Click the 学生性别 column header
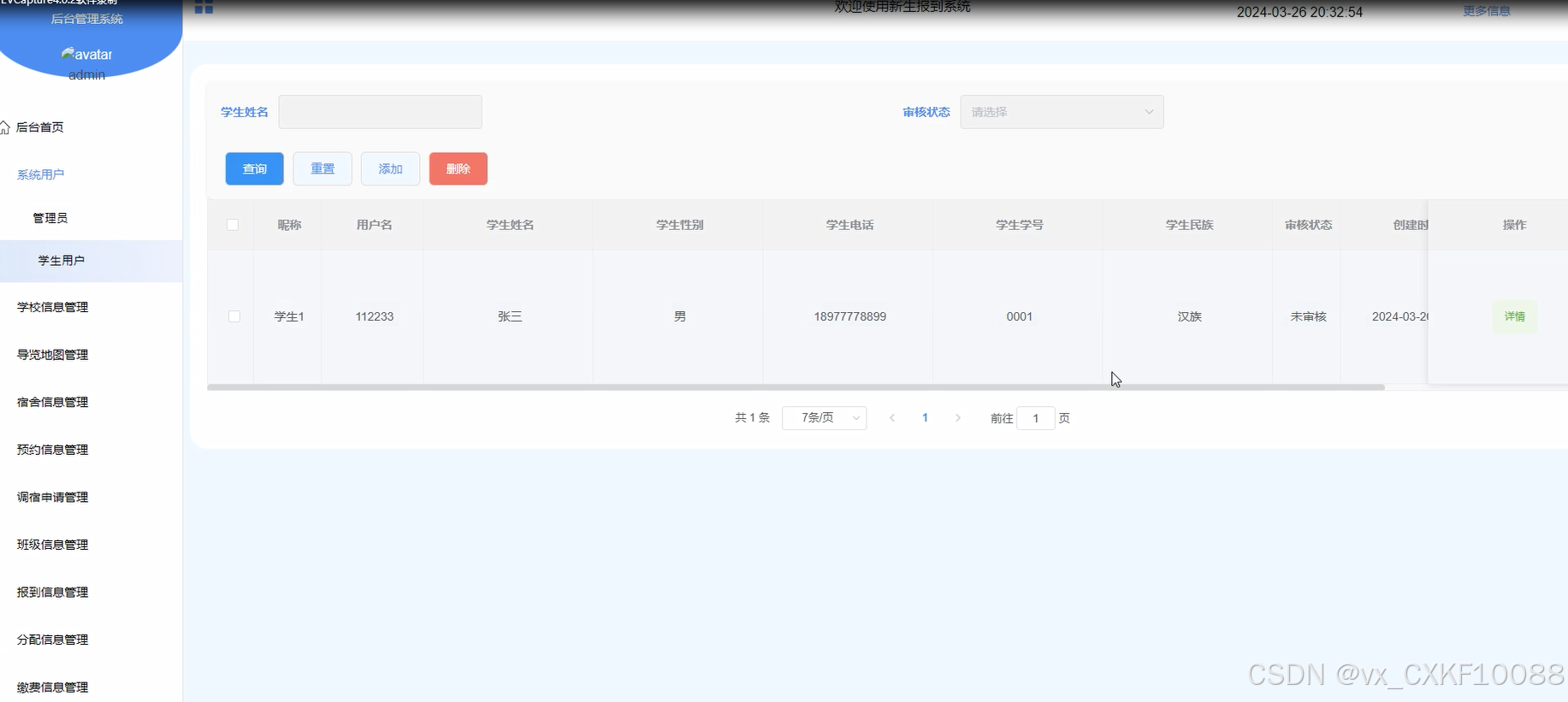This screenshot has height=702, width=1568. pos(680,225)
